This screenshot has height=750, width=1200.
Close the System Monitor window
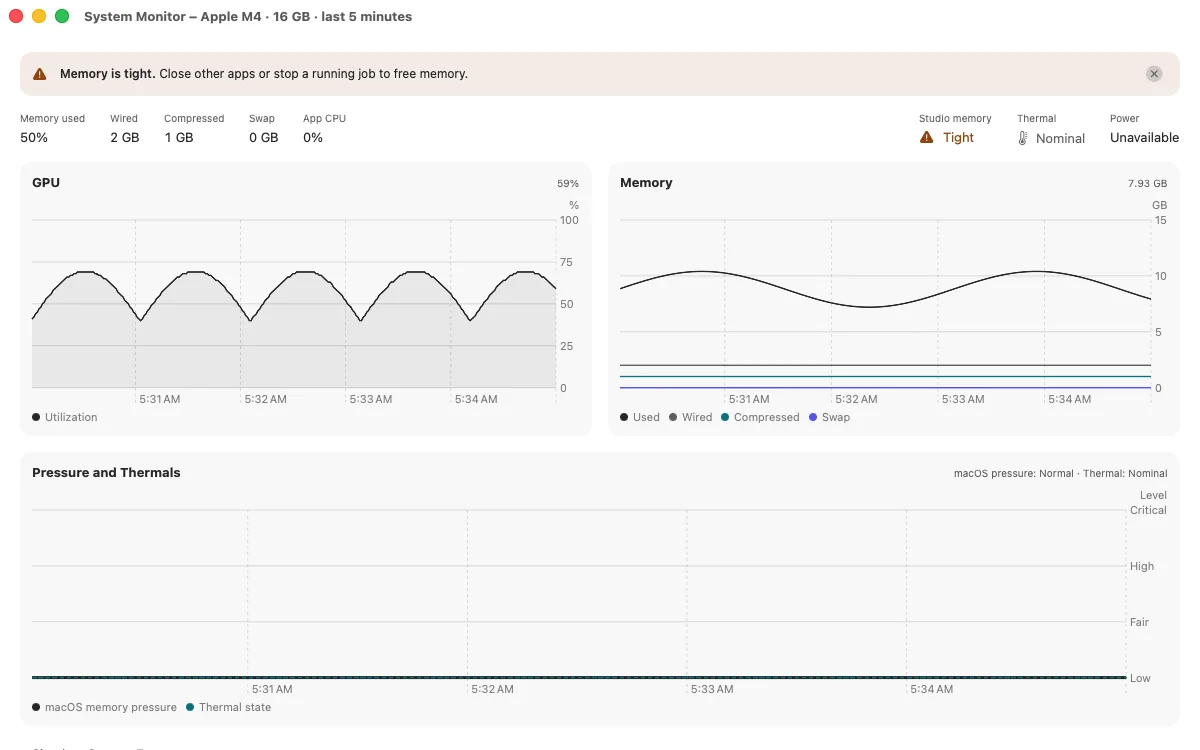[16, 16]
